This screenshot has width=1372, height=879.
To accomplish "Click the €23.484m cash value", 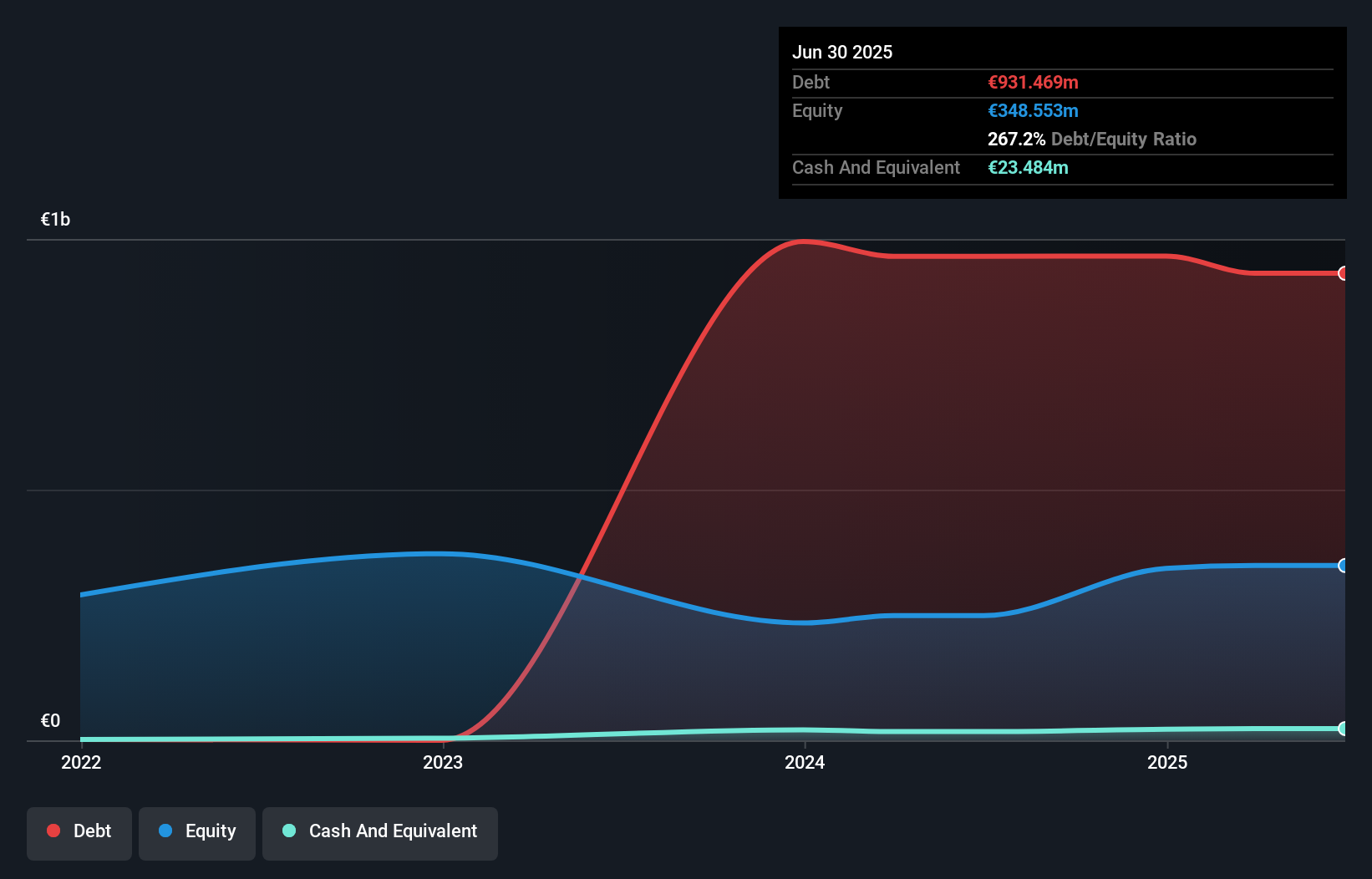I will [x=1028, y=167].
